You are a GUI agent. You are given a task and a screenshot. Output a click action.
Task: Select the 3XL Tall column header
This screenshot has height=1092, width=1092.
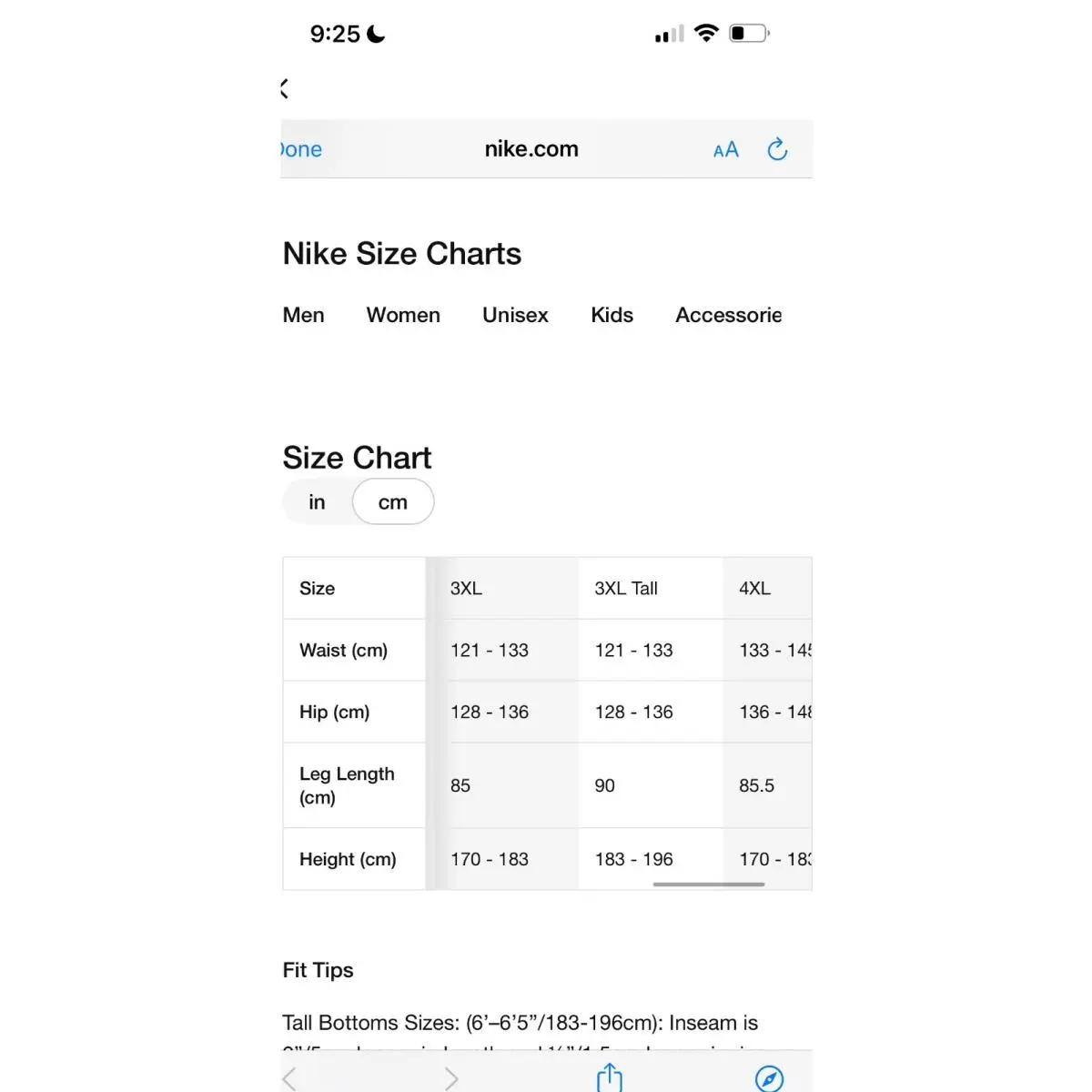[626, 589]
